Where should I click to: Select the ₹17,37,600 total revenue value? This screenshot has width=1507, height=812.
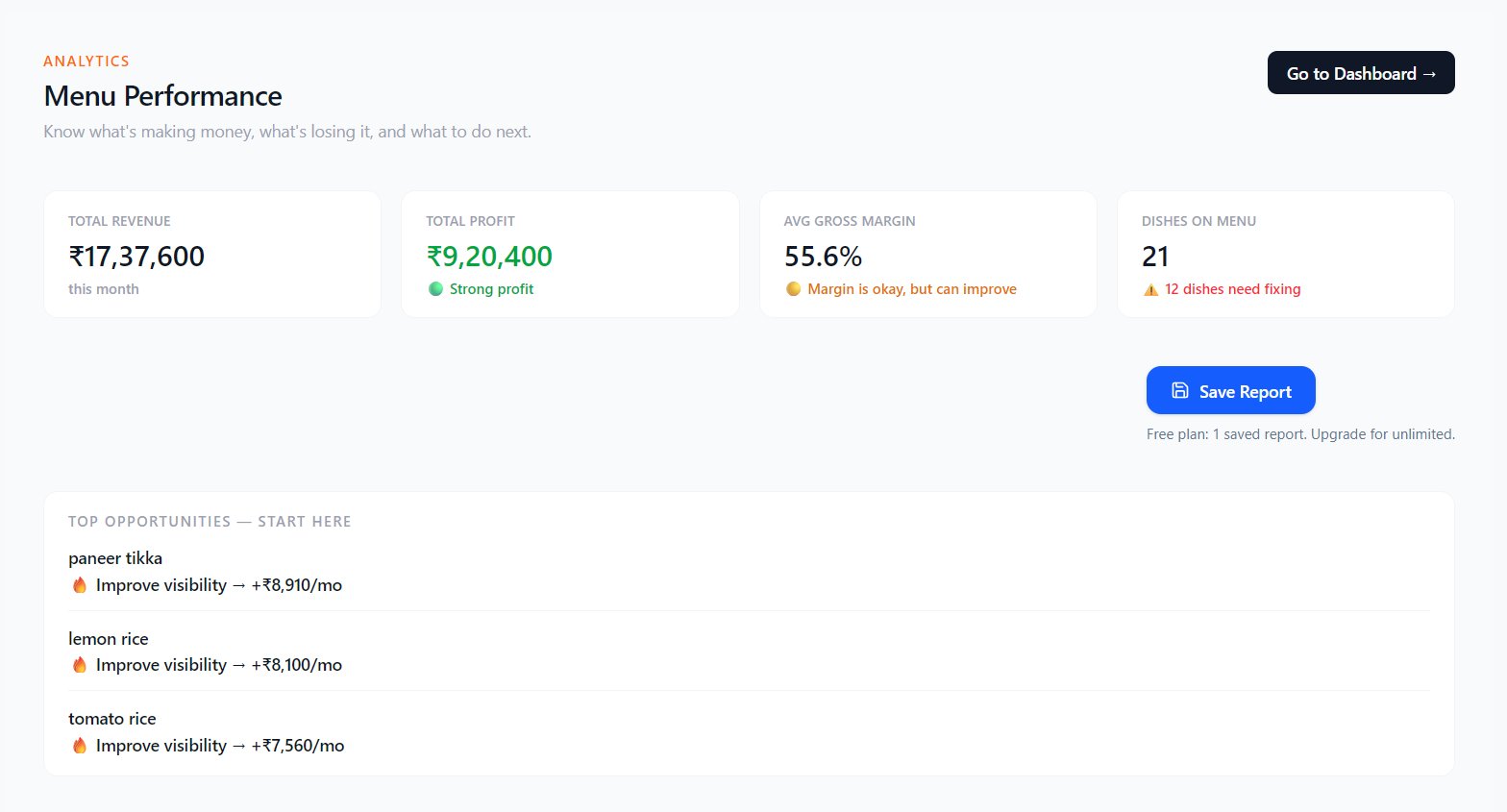[136, 257]
